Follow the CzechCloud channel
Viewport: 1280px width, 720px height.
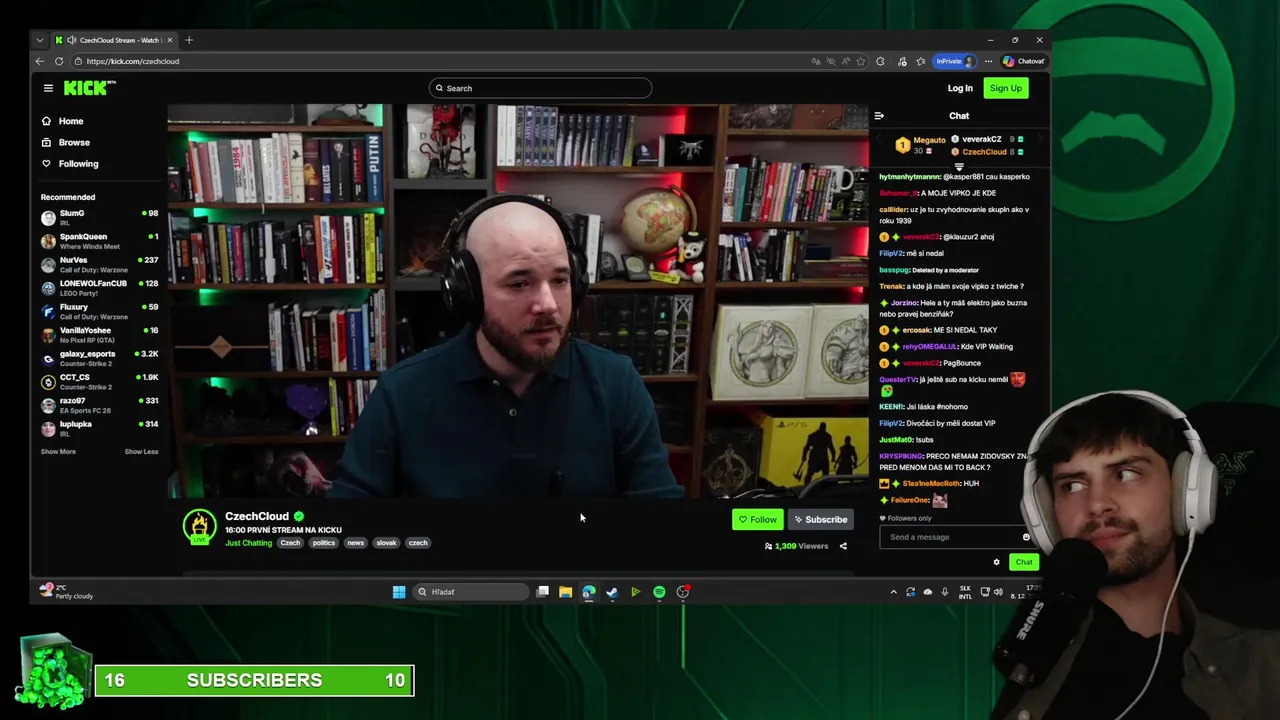pos(757,519)
